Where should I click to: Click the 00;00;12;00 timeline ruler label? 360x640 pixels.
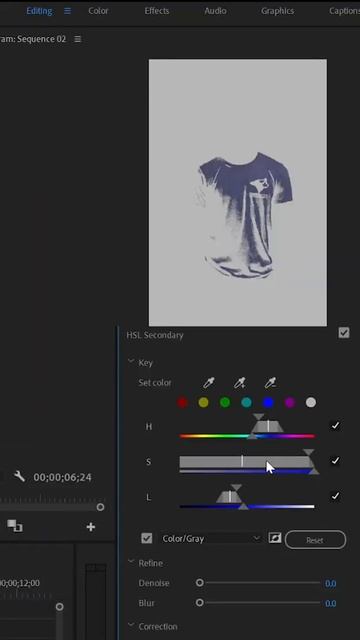point(20,583)
